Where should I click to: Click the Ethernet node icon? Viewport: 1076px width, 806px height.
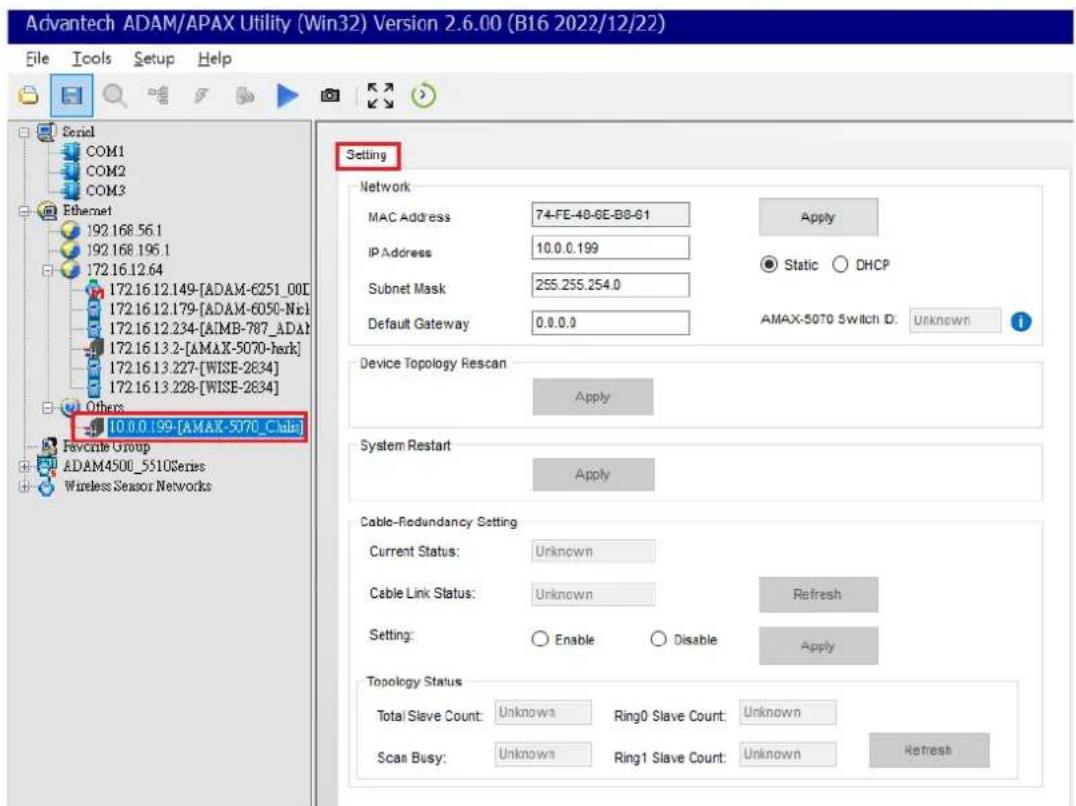47,211
